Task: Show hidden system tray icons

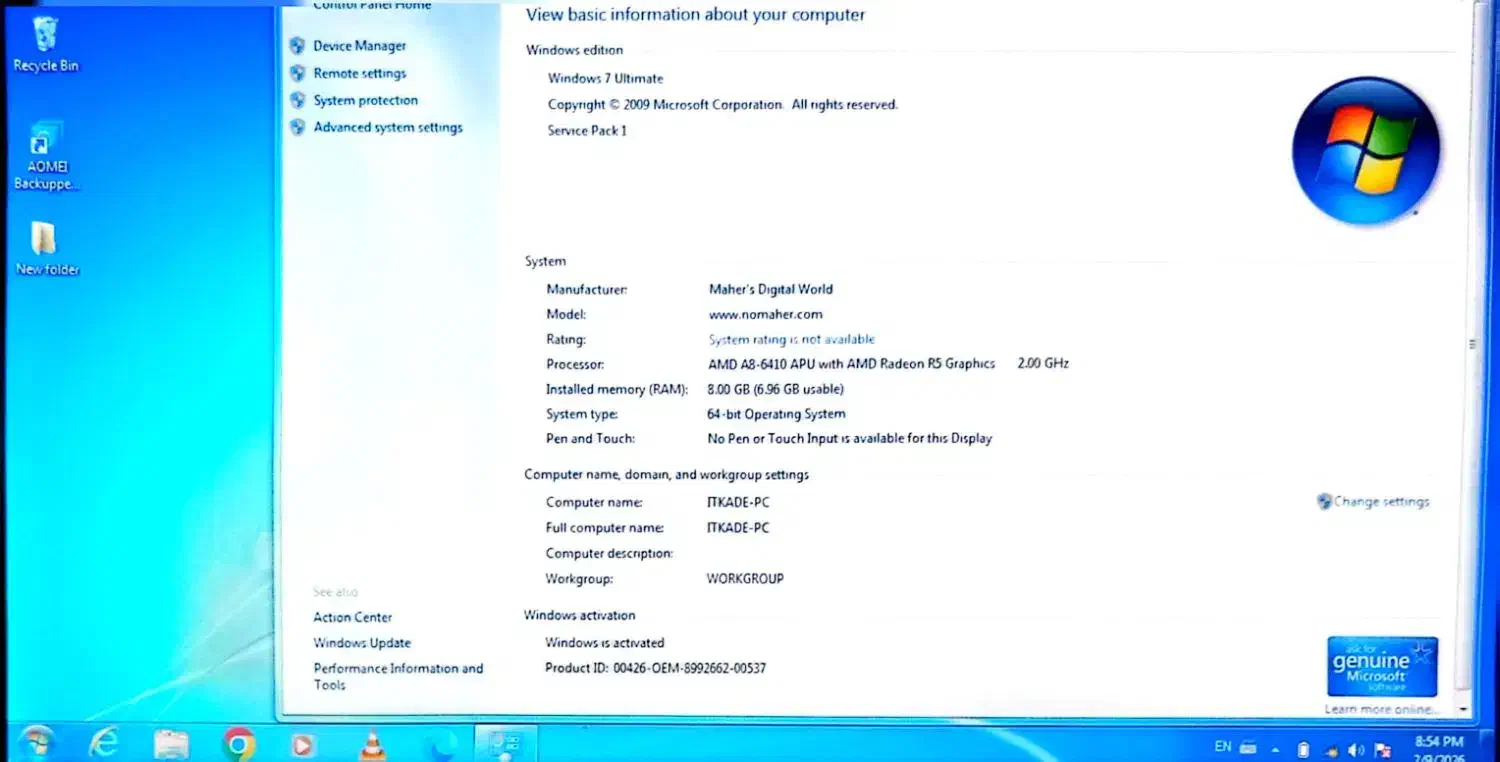Action: (1275, 749)
